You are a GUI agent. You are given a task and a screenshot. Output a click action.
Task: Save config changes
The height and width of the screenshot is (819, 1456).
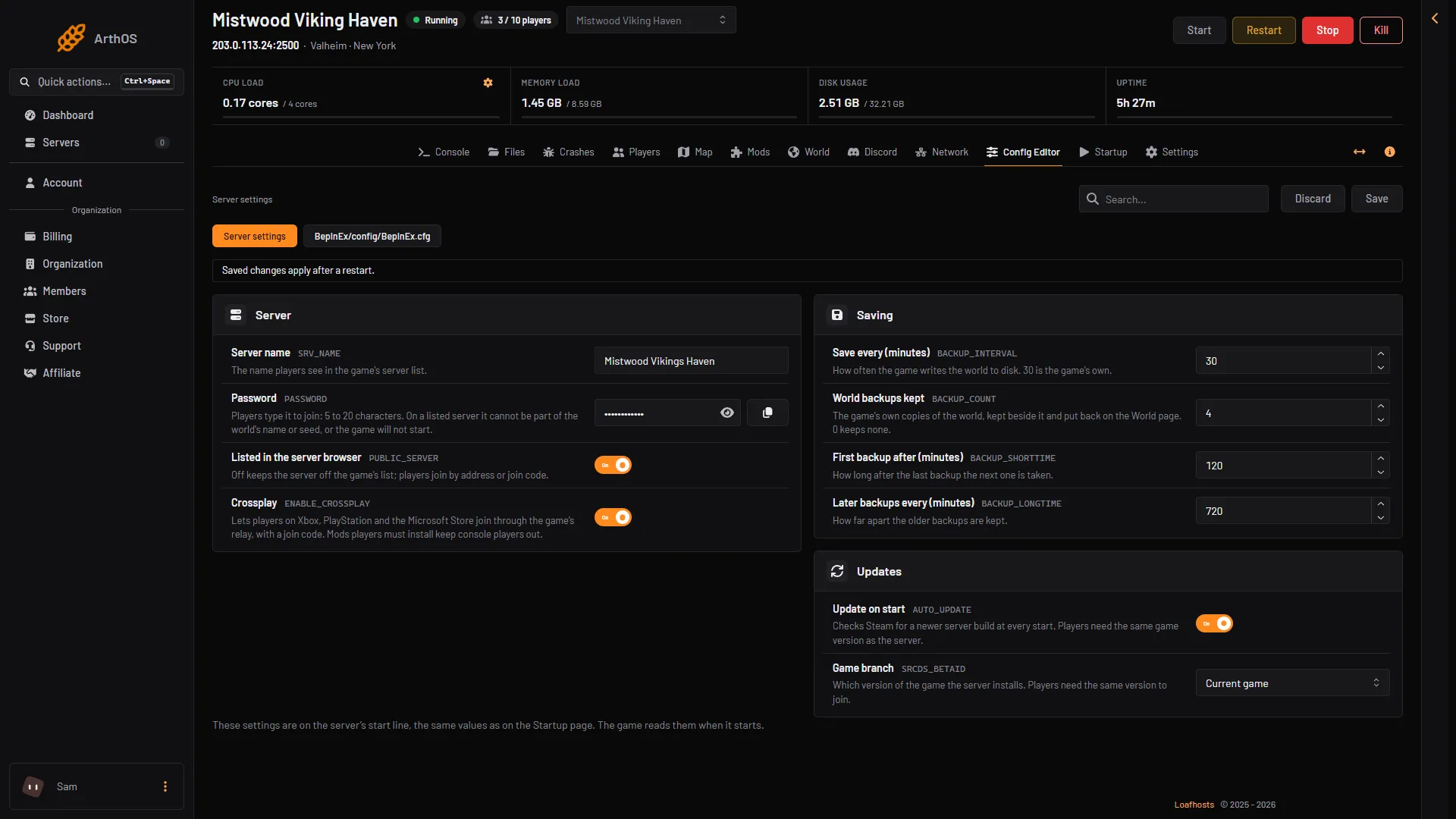[1376, 199]
